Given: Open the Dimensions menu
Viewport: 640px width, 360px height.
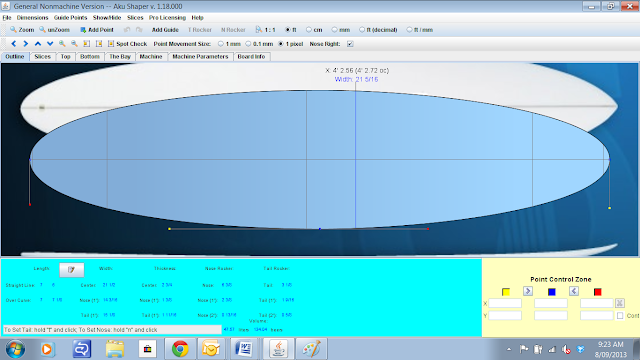Looking at the screenshot, I should (x=32, y=18).
